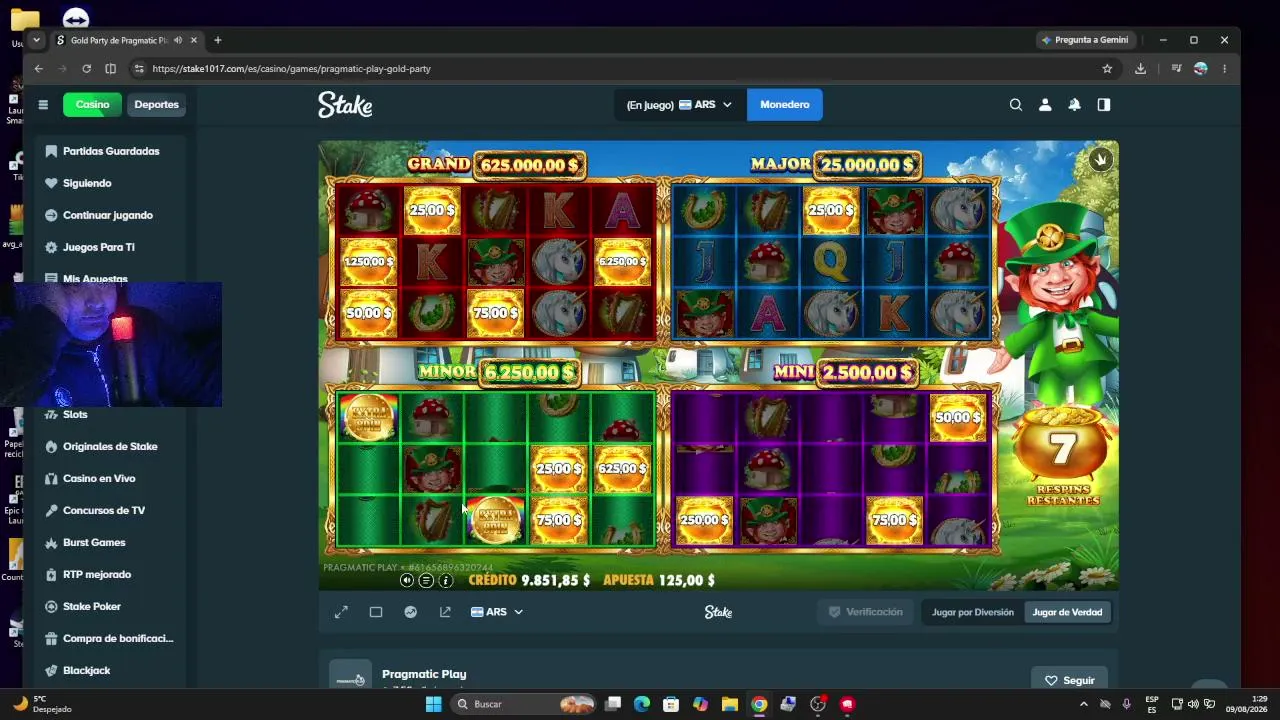Open the ARS currency dropdown below game
1280x720 pixels.
coord(497,612)
